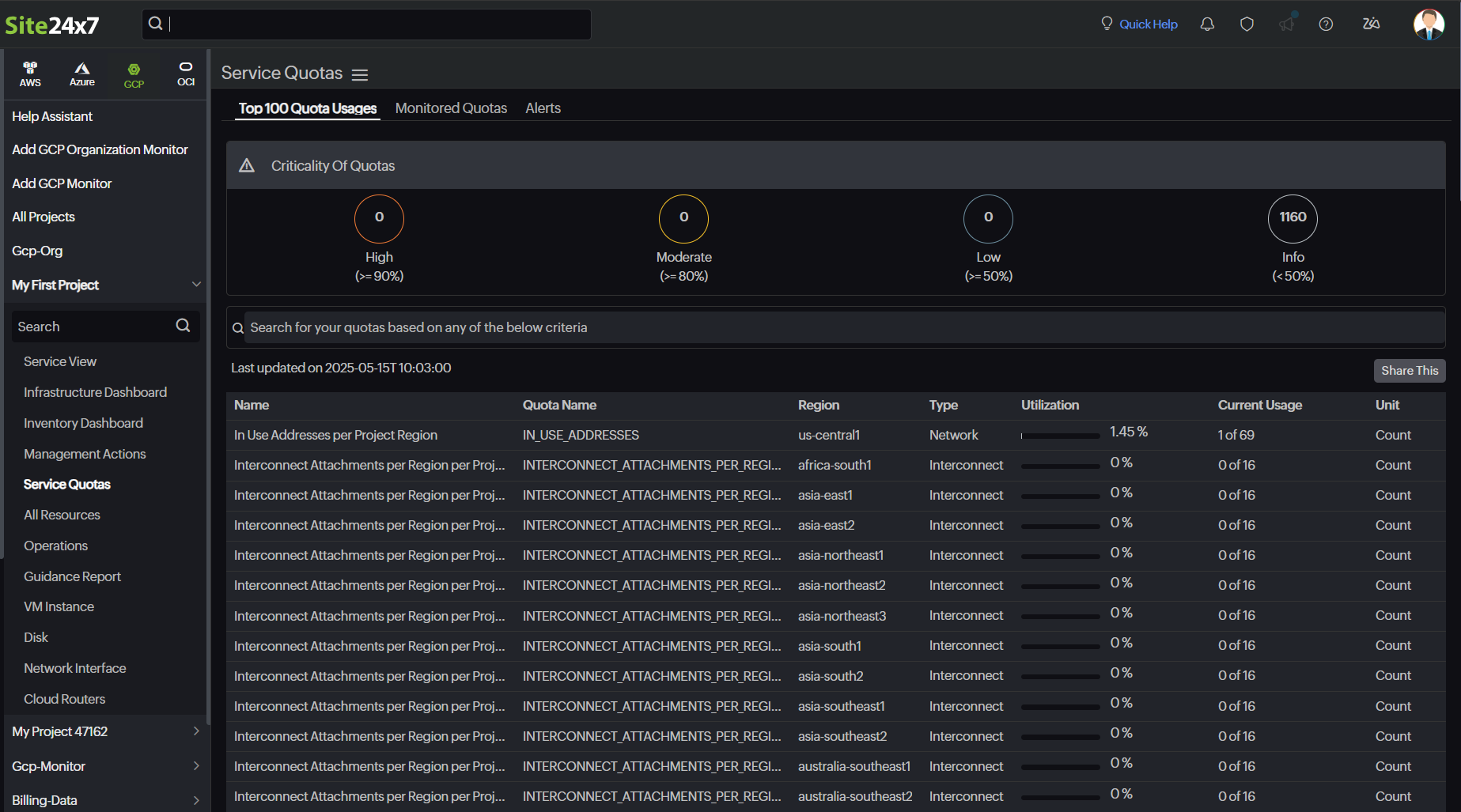The image size is (1461, 812).
Task: Open the user profile avatar
Action: [1429, 25]
